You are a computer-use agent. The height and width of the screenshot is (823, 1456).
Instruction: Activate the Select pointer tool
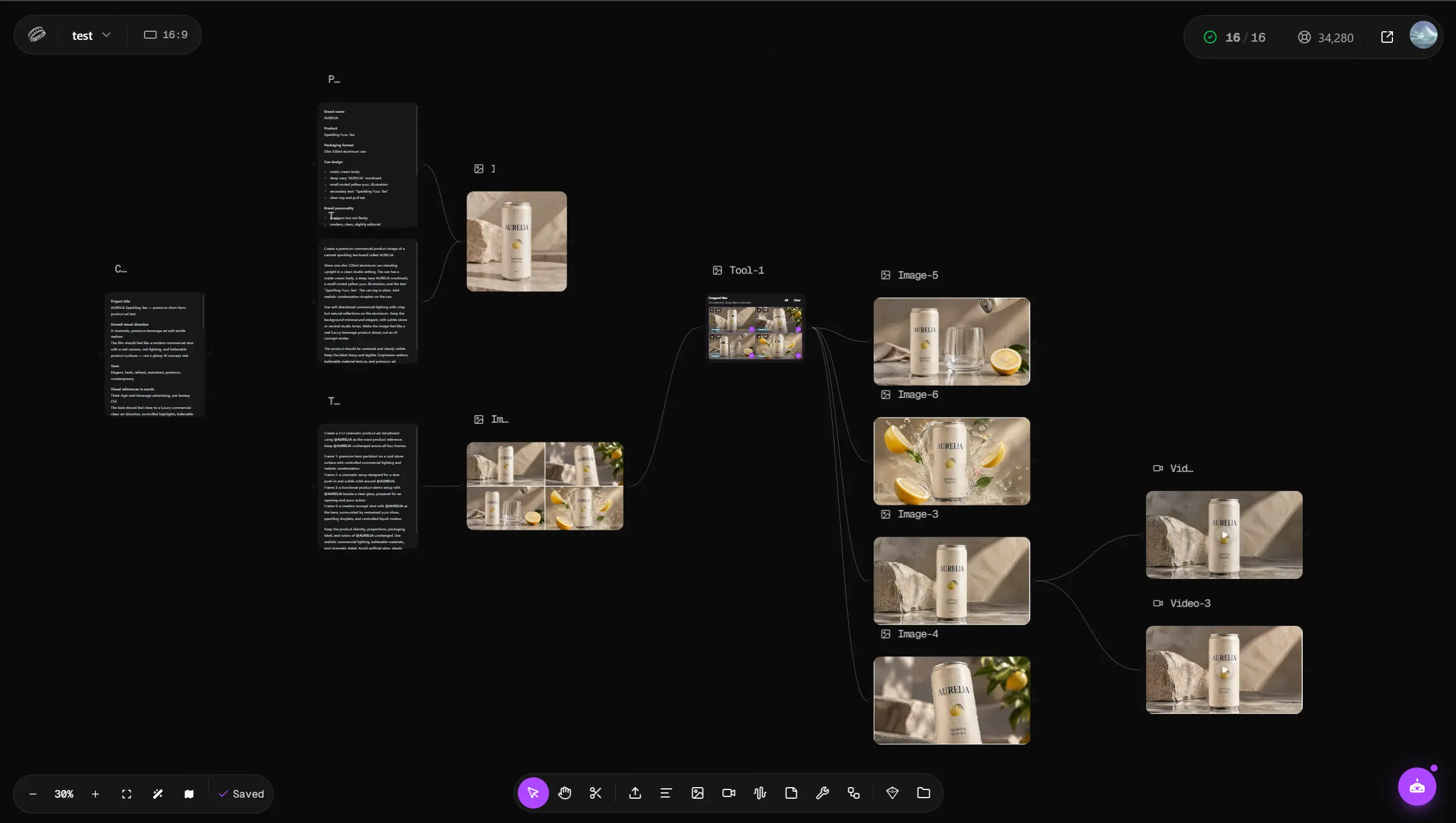pyautogui.click(x=533, y=793)
